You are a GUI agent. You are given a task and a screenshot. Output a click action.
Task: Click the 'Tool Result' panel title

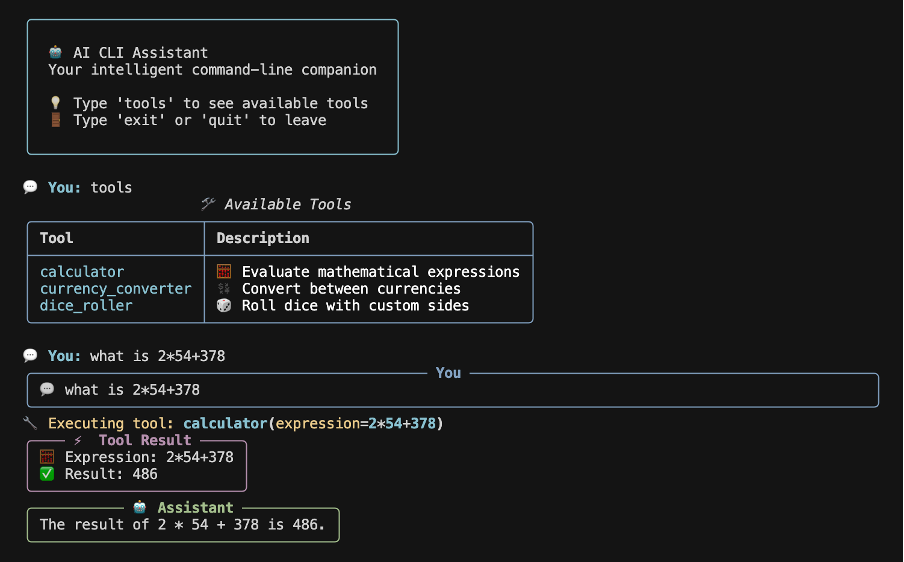pyautogui.click(x=145, y=440)
